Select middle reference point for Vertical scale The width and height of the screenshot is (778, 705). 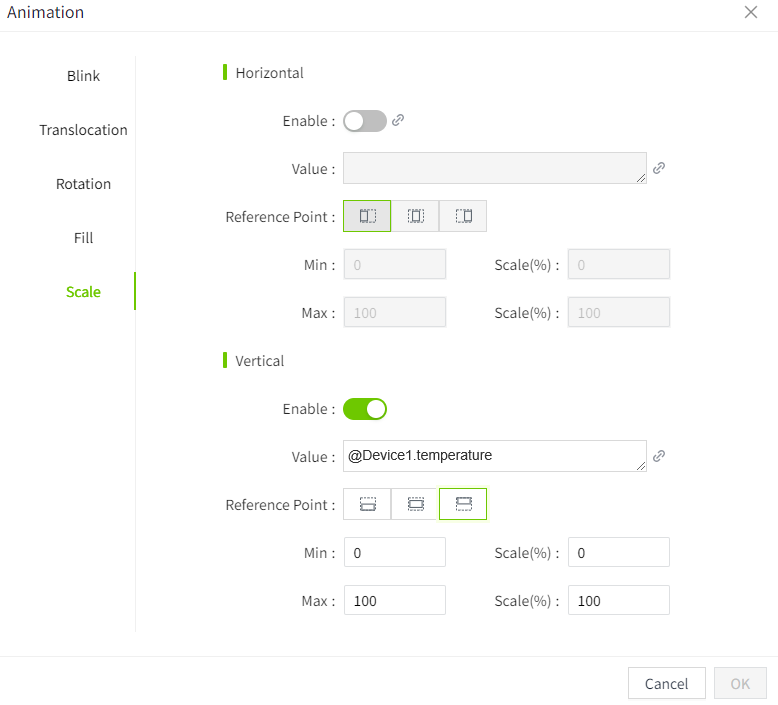click(x=415, y=504)
